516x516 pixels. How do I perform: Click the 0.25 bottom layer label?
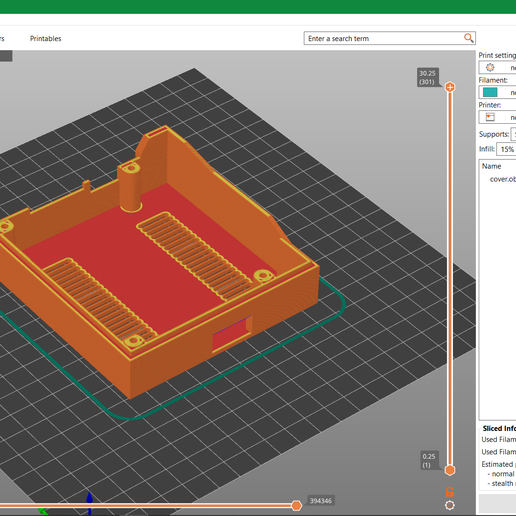[429, 461]
